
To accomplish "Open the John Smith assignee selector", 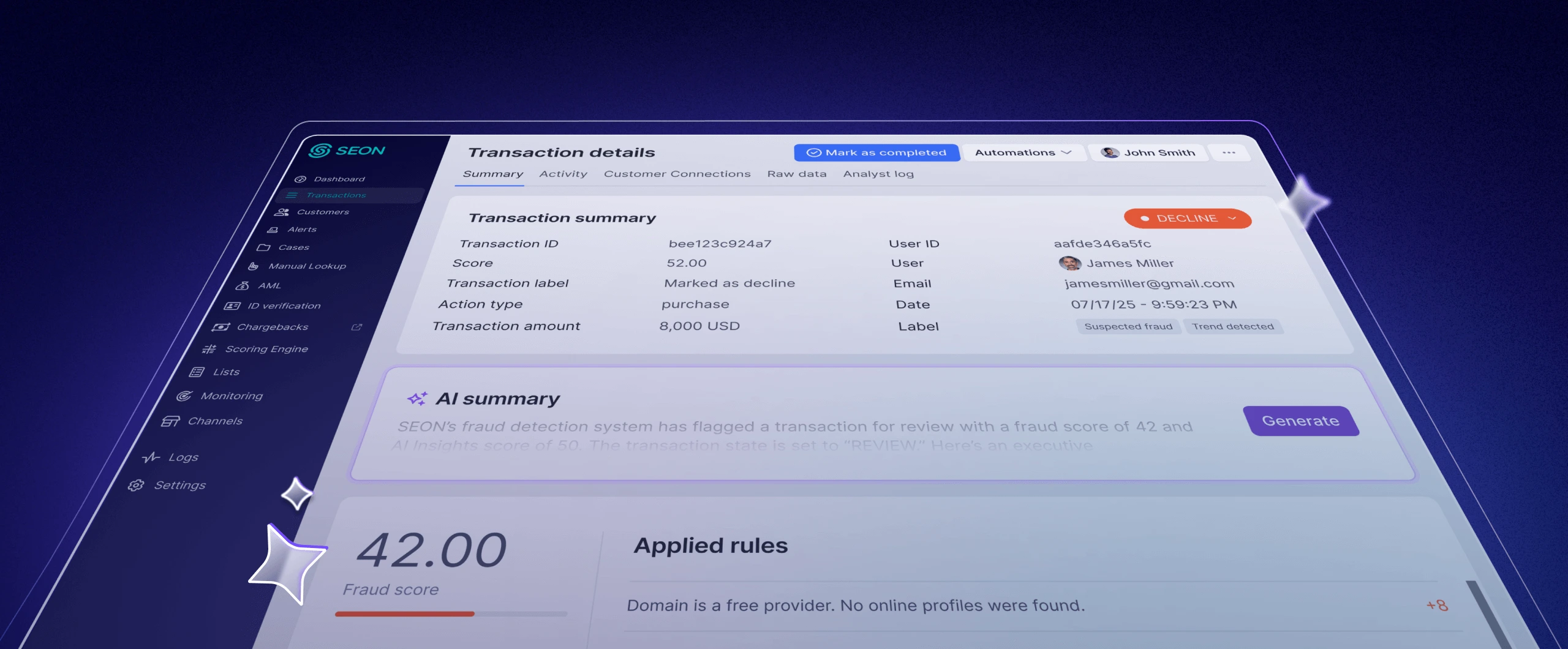I will coord(1148,152).
